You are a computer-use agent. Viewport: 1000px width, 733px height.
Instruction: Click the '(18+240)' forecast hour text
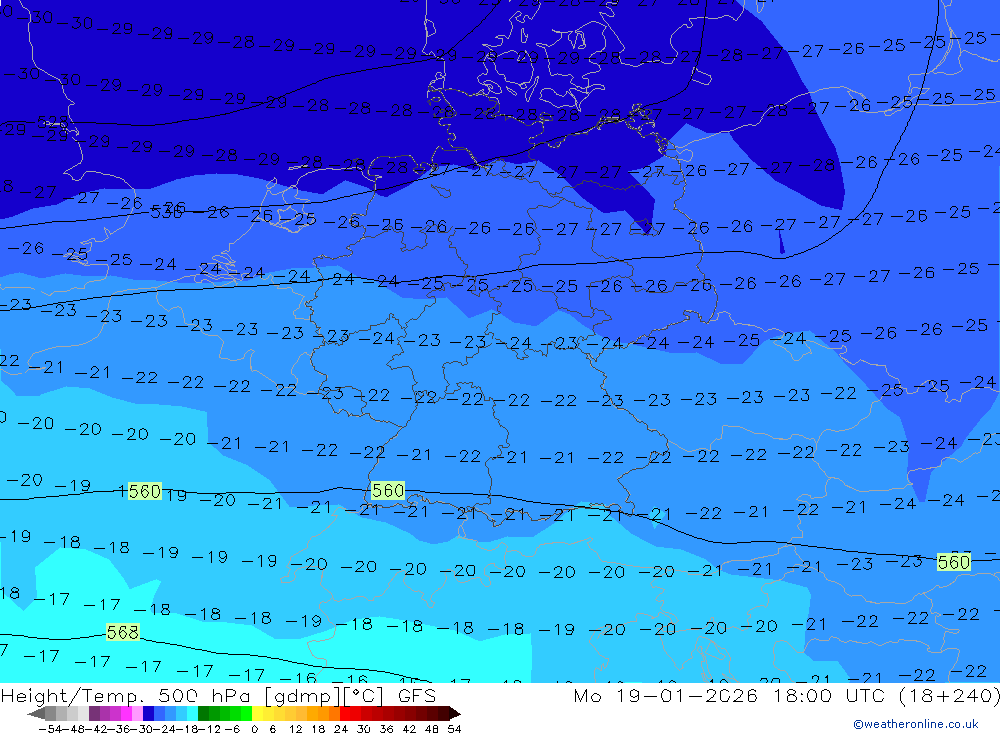click(950, 696)
